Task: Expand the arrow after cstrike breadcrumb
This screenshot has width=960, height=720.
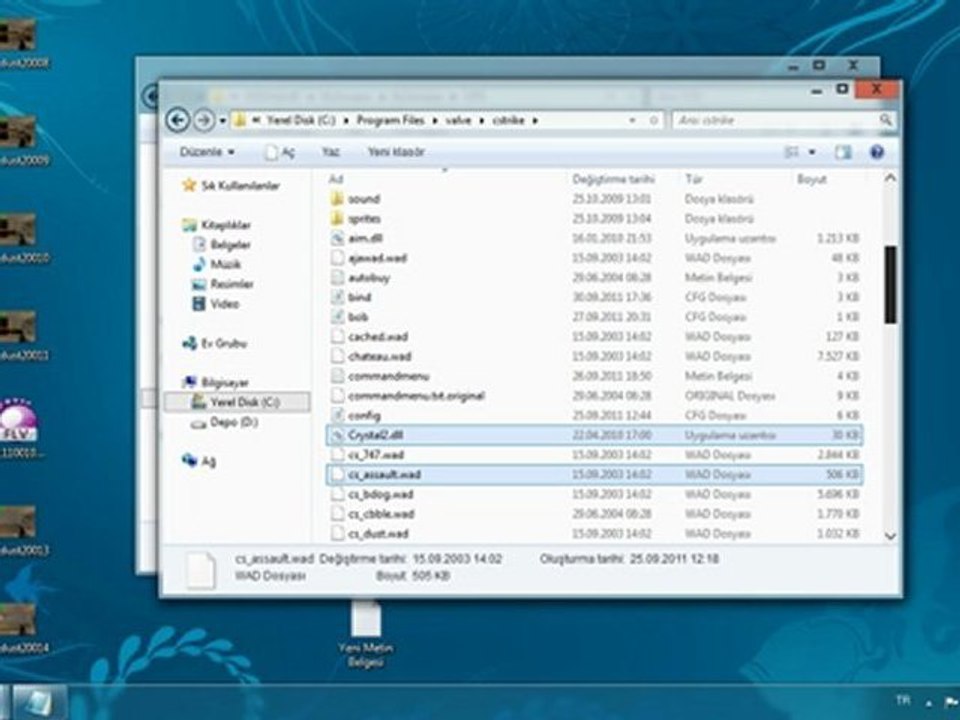Action: point(534,121)
